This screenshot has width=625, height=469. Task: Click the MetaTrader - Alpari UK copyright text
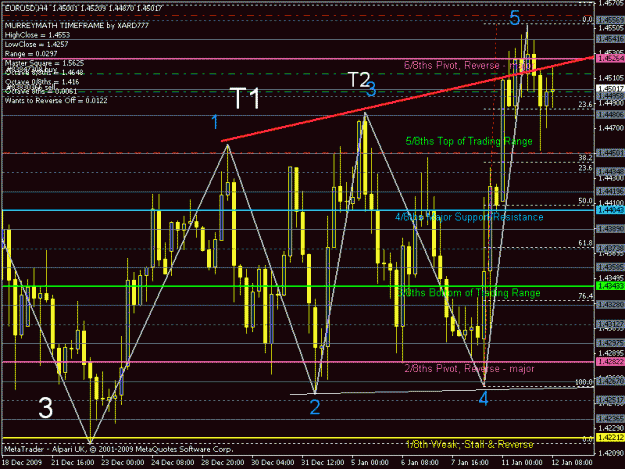coord(118,449)
